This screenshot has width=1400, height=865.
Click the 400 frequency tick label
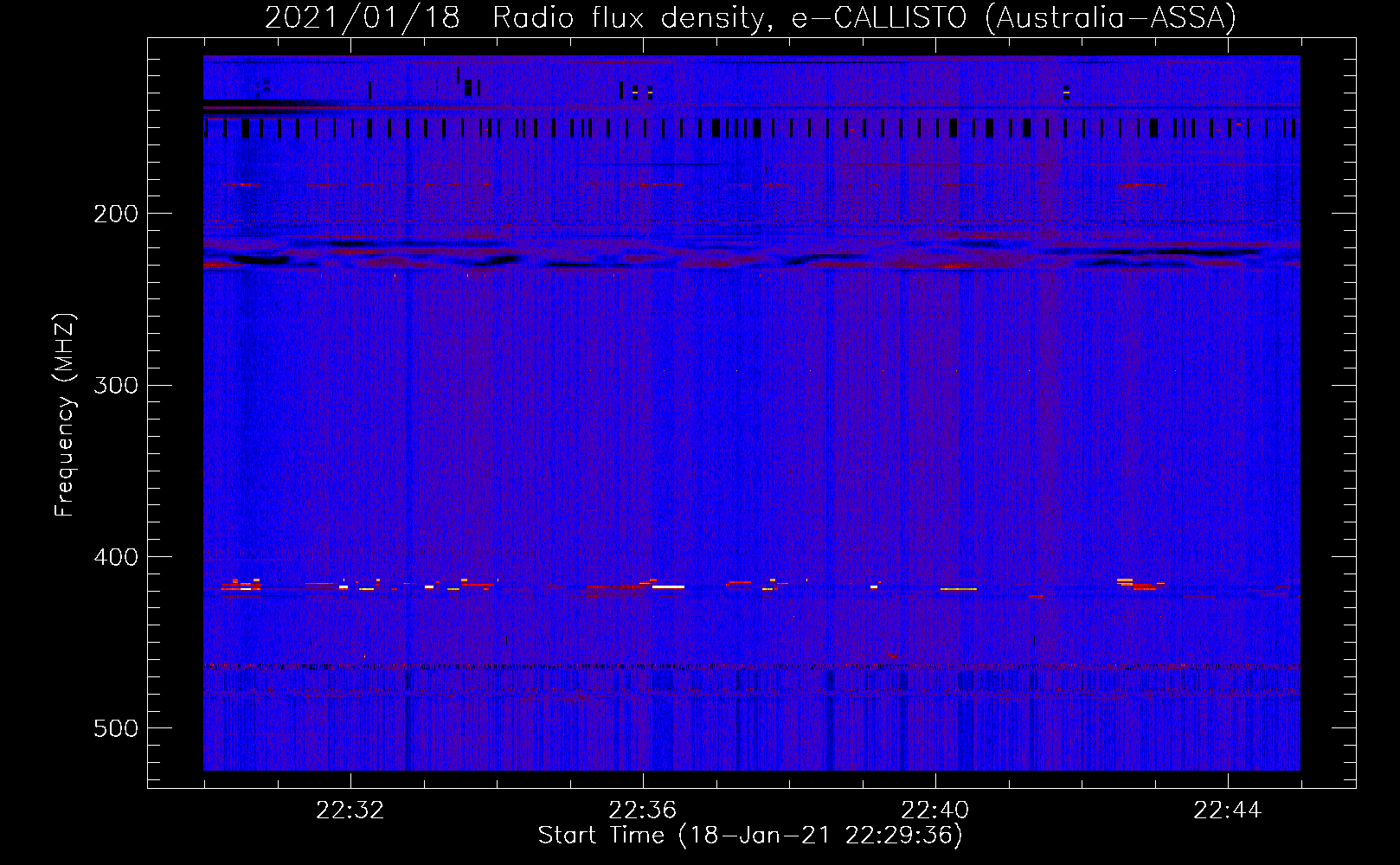pos(116,557)
